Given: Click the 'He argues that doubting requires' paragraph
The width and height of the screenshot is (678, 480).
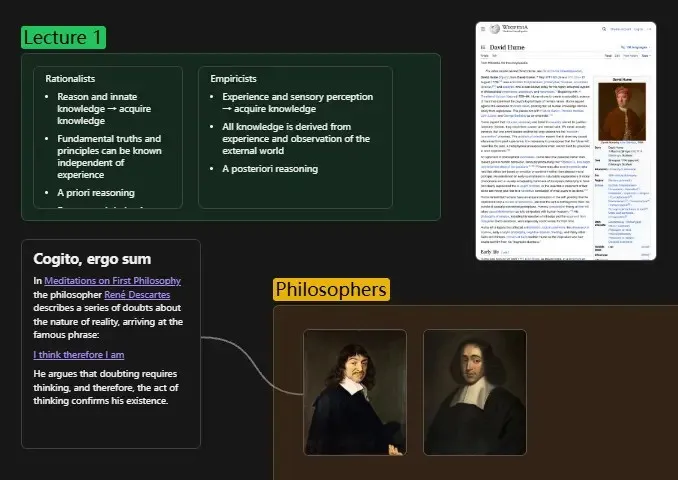Looking at the screenshot, I should point(106,387).
